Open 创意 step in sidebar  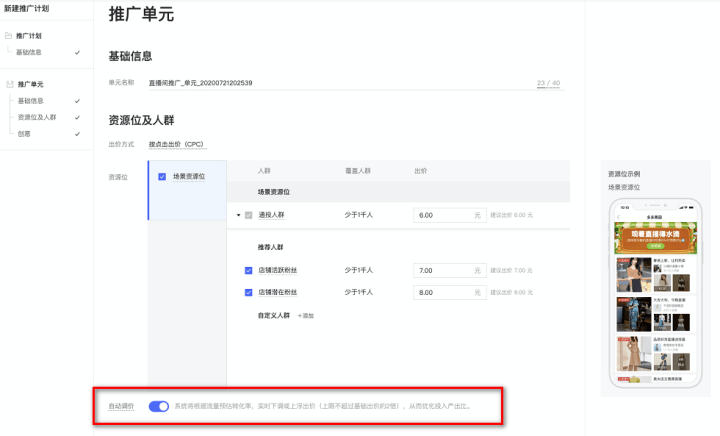tap(24, 133)
